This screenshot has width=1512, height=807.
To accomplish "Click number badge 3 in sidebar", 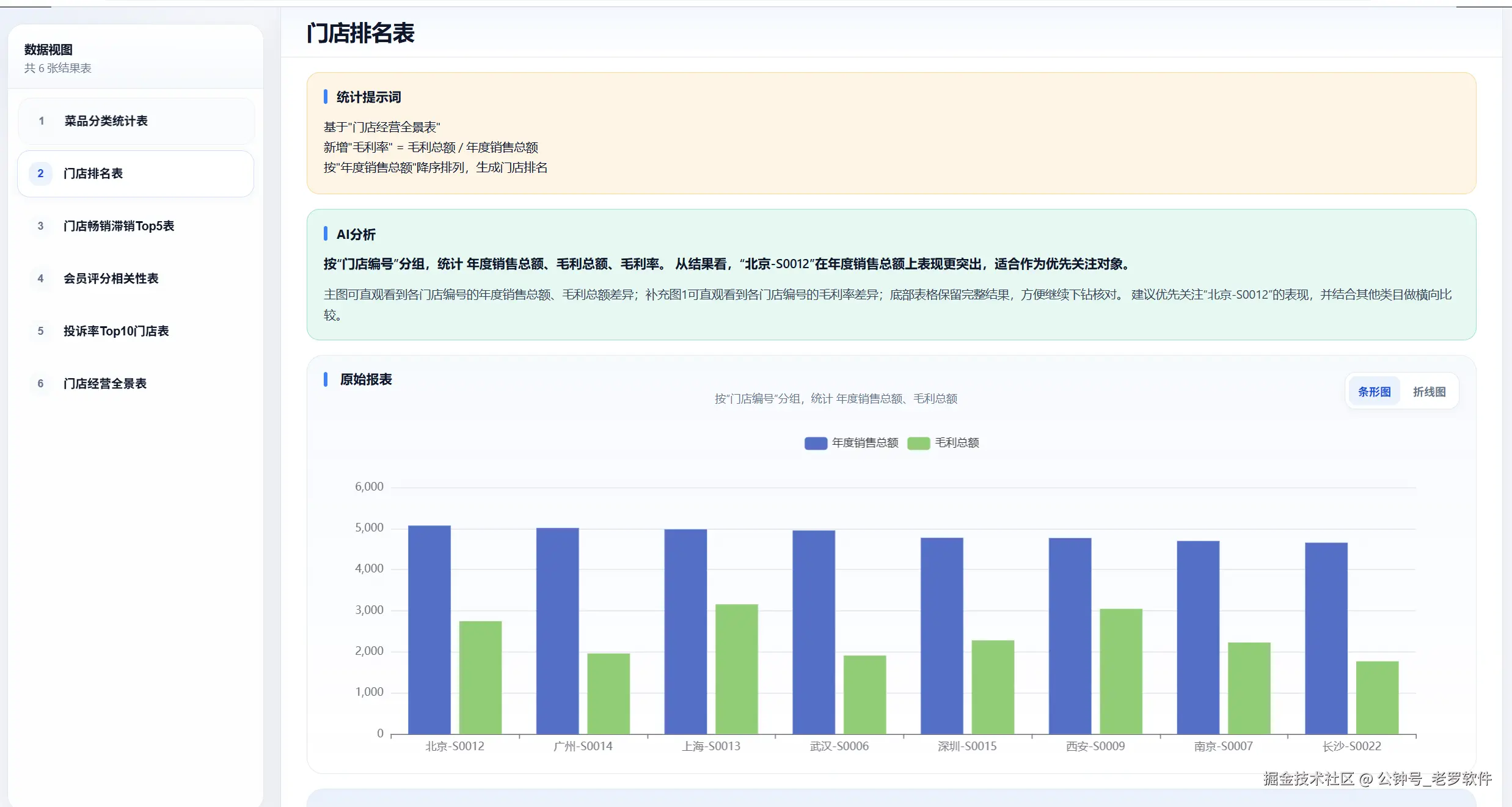I will [41, 226].
